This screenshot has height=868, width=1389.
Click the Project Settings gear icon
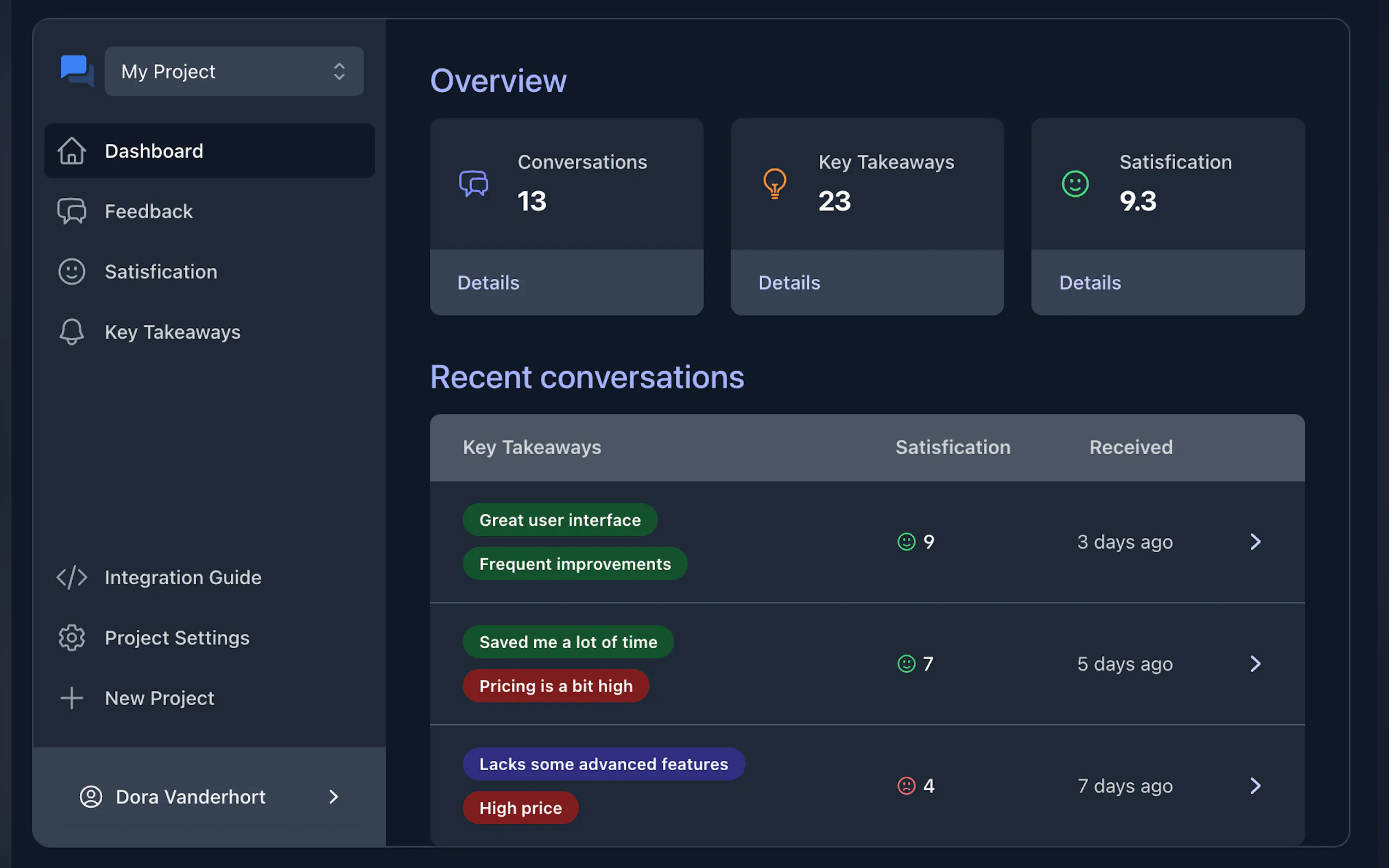tap(72, 637)
